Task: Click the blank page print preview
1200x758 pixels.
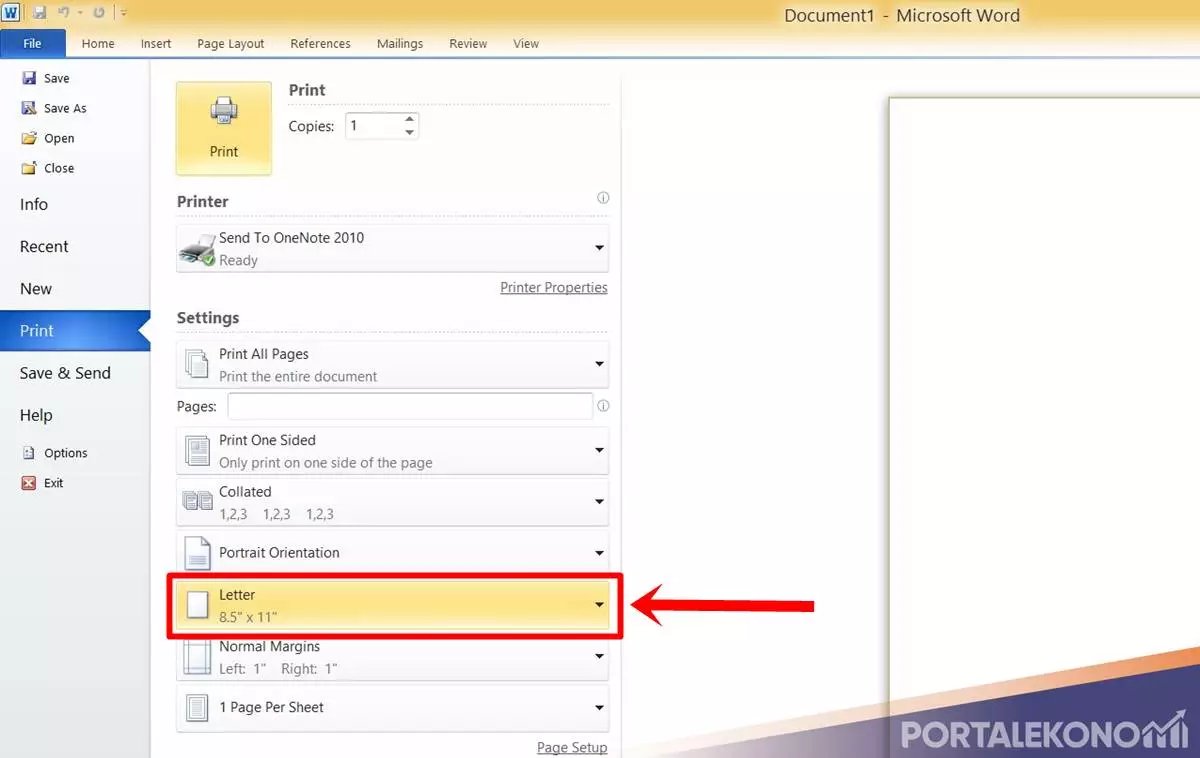Action: pyautogui.click(x=1044, y=427)
